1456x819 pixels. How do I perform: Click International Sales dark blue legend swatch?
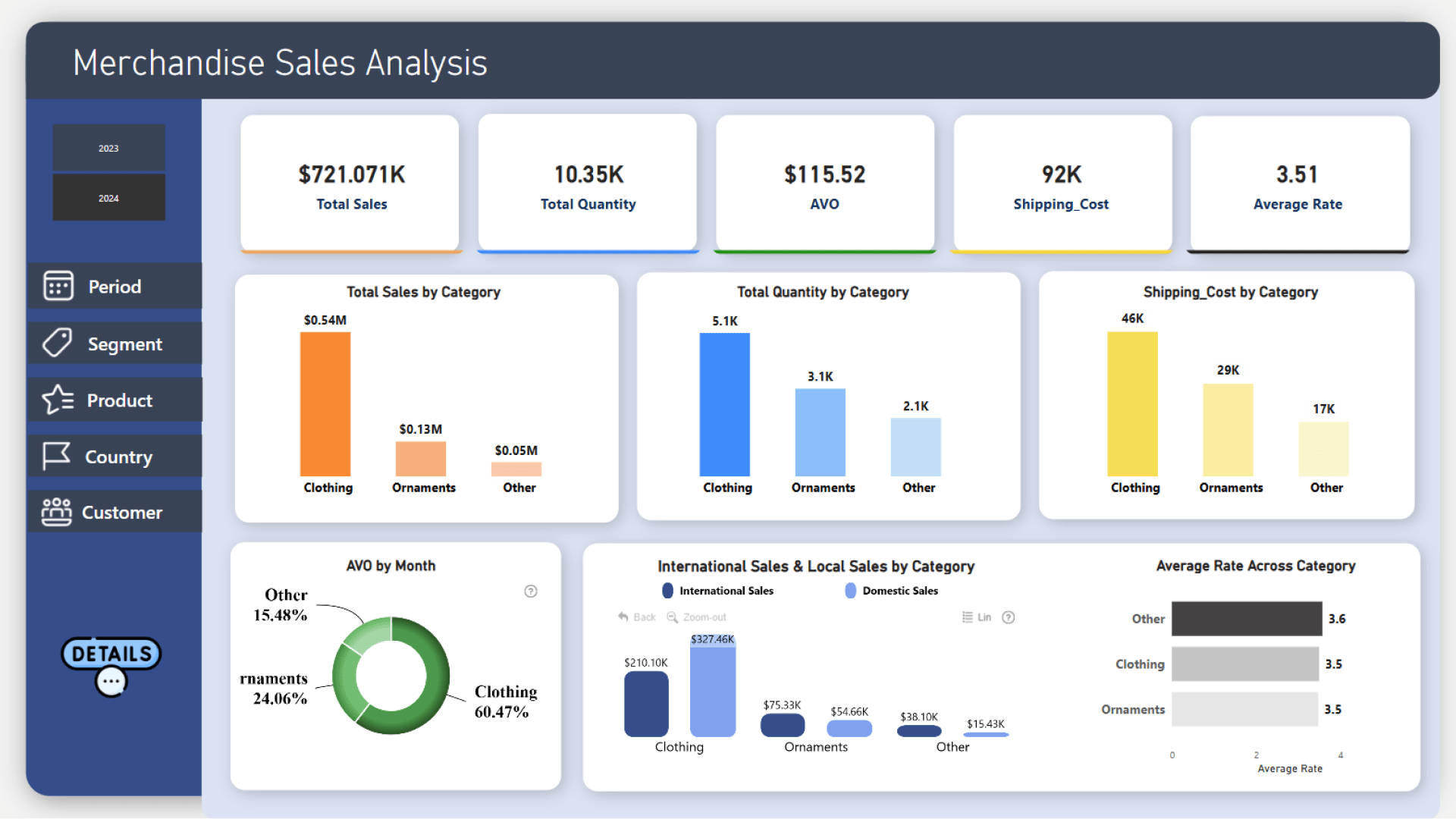[x=667, y=591]
